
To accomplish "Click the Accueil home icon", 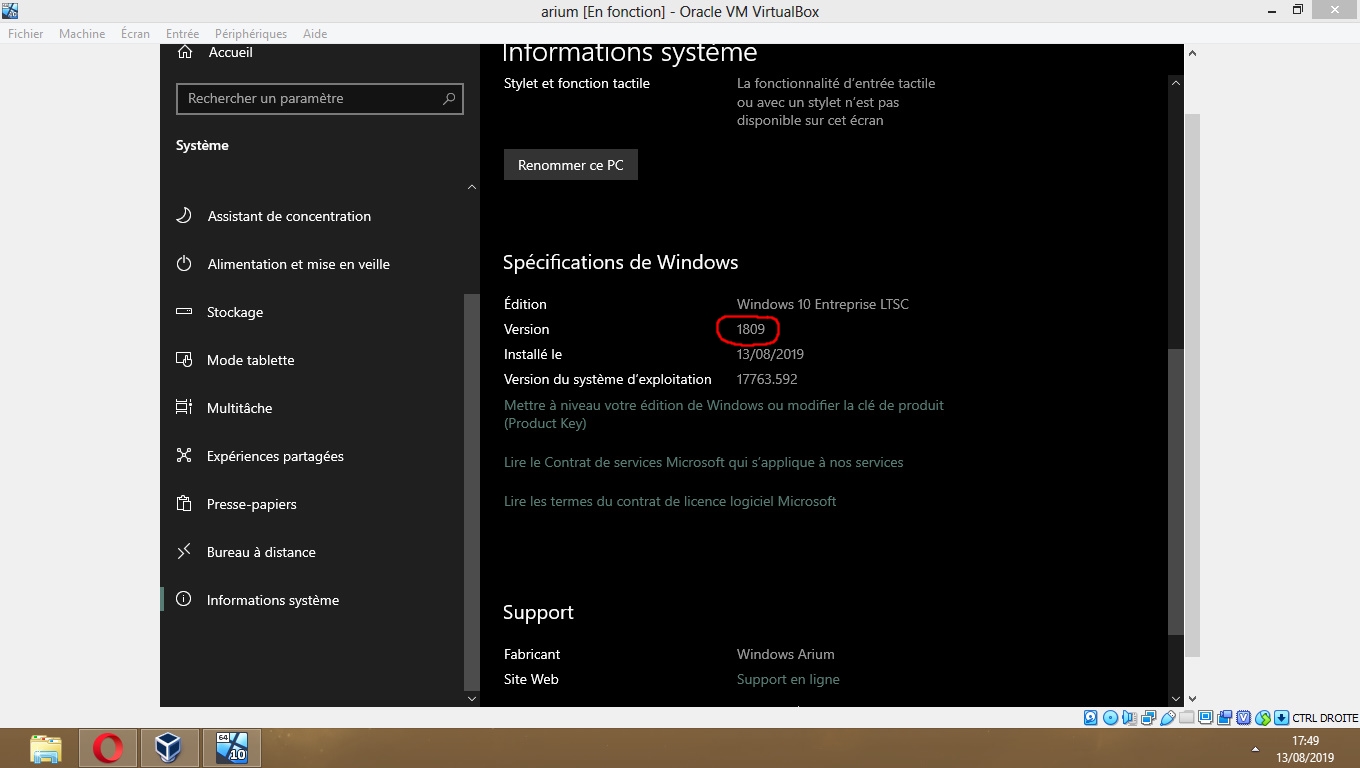I will tap(185, 52).
